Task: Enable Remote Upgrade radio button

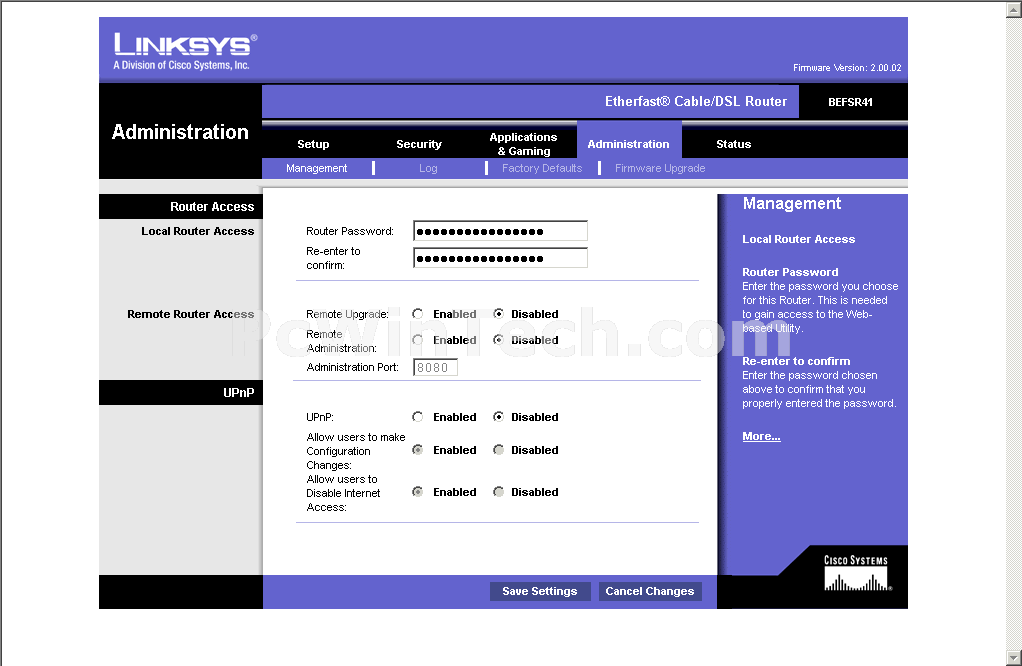Action: coord(418,313)
